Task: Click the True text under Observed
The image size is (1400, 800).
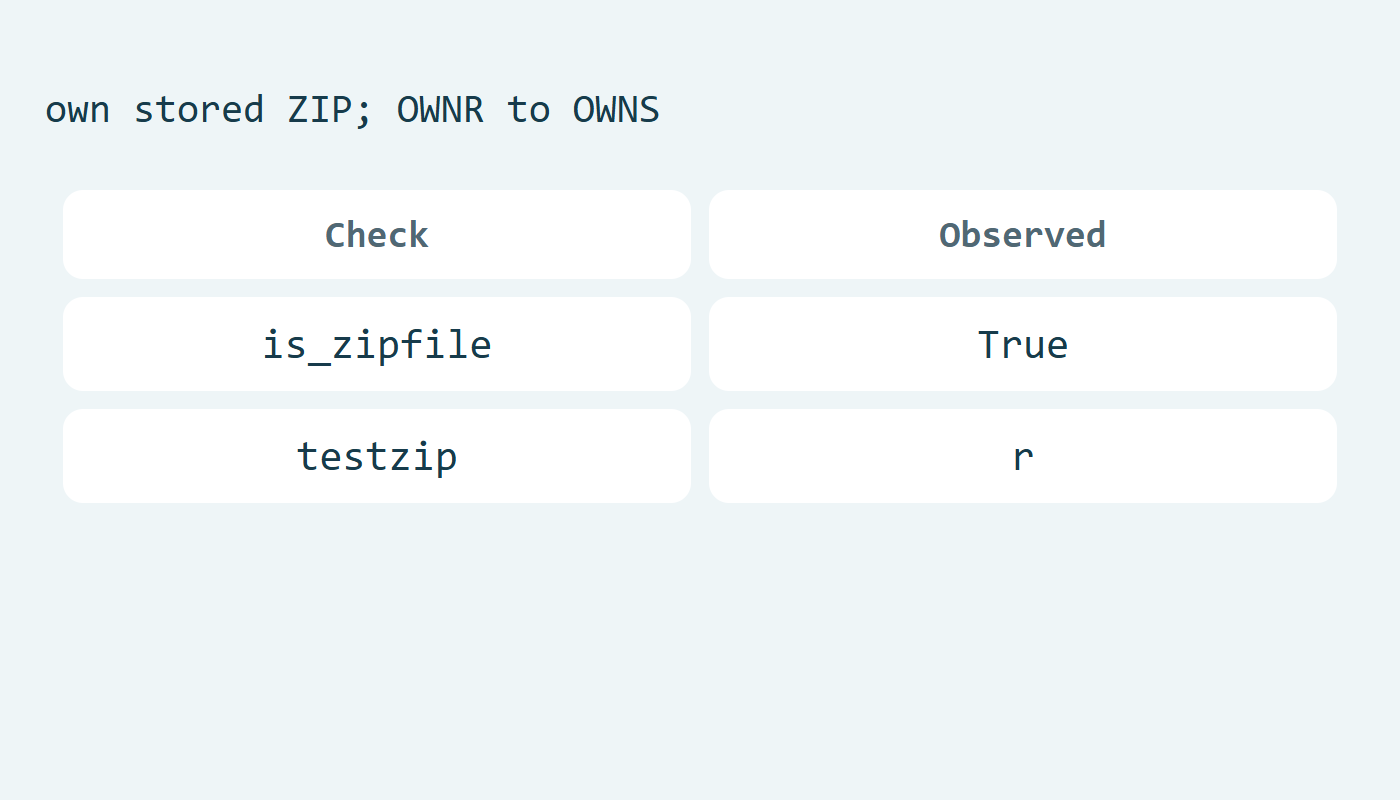Action: [1023, 344]
